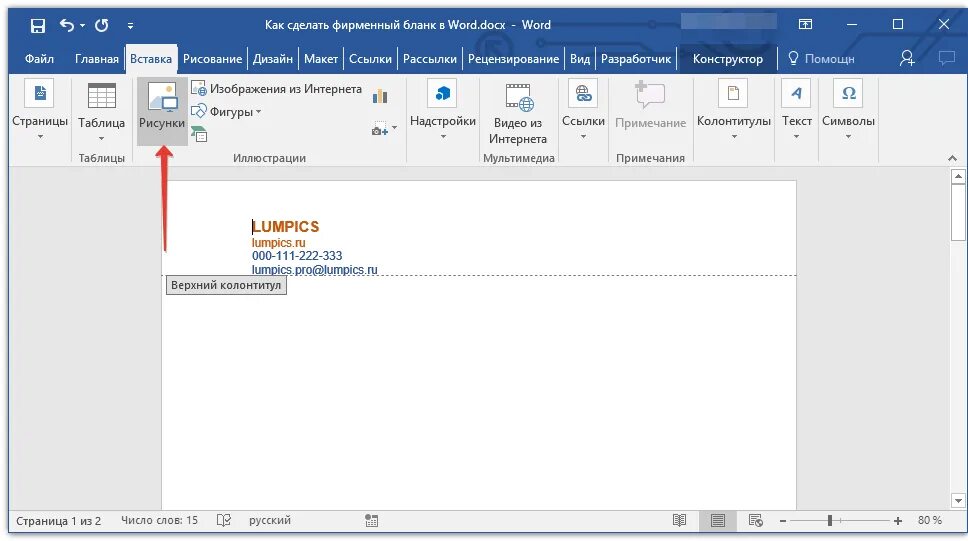Insert a chart using Диаграмма icon
The height and width of the screenshot is (541, 968).
pos(380,96)
